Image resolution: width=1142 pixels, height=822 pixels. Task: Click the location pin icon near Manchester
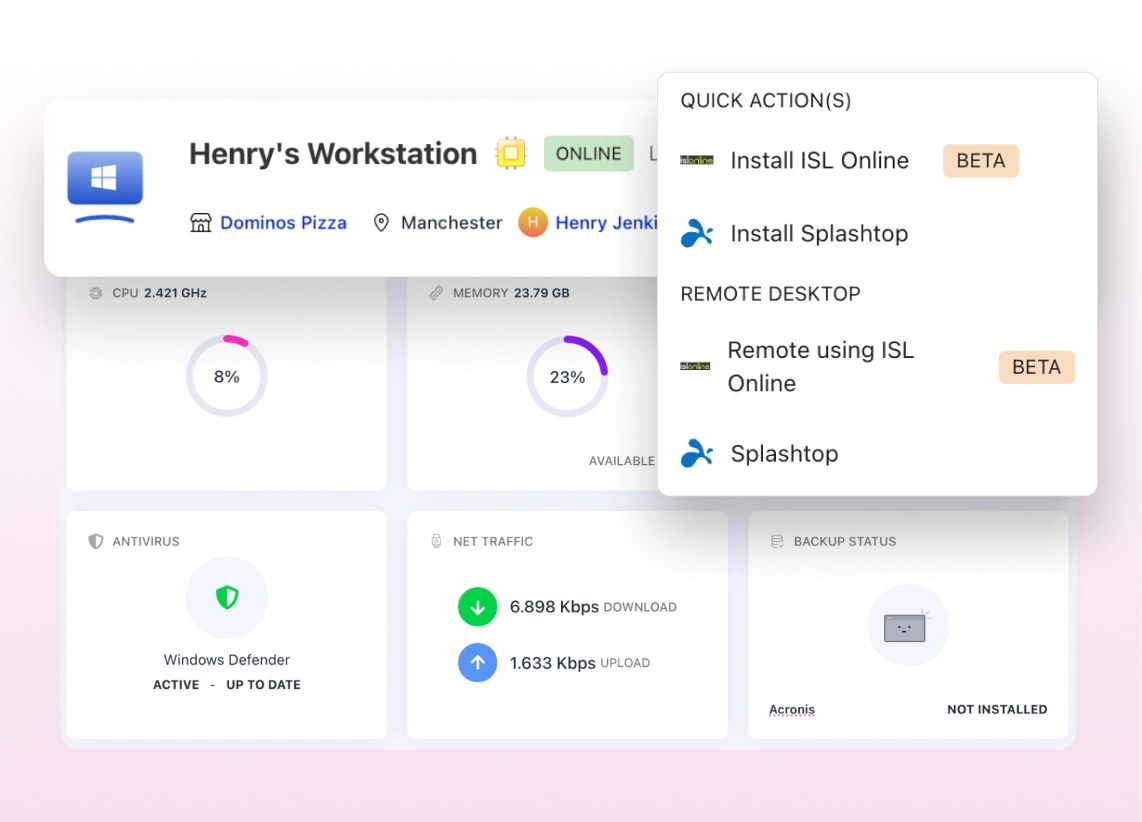coord(381,222)
